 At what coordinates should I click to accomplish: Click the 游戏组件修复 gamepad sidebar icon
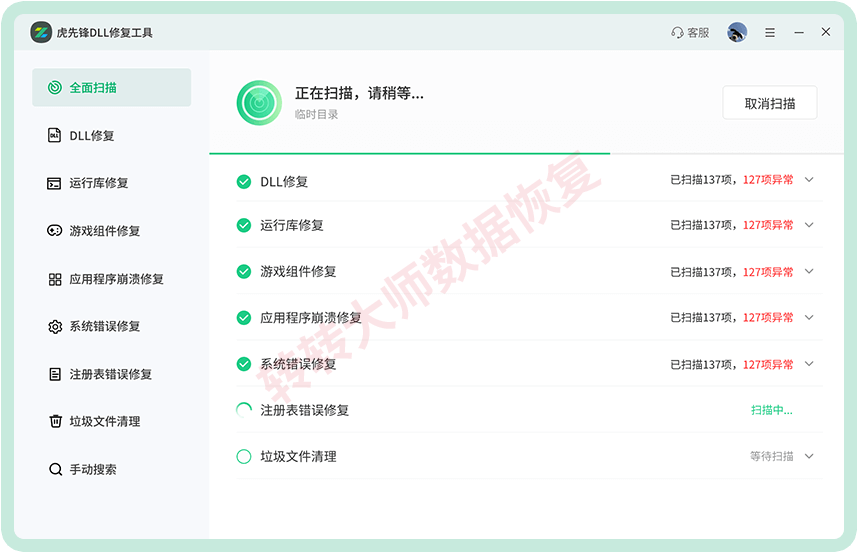click(55, 231)
